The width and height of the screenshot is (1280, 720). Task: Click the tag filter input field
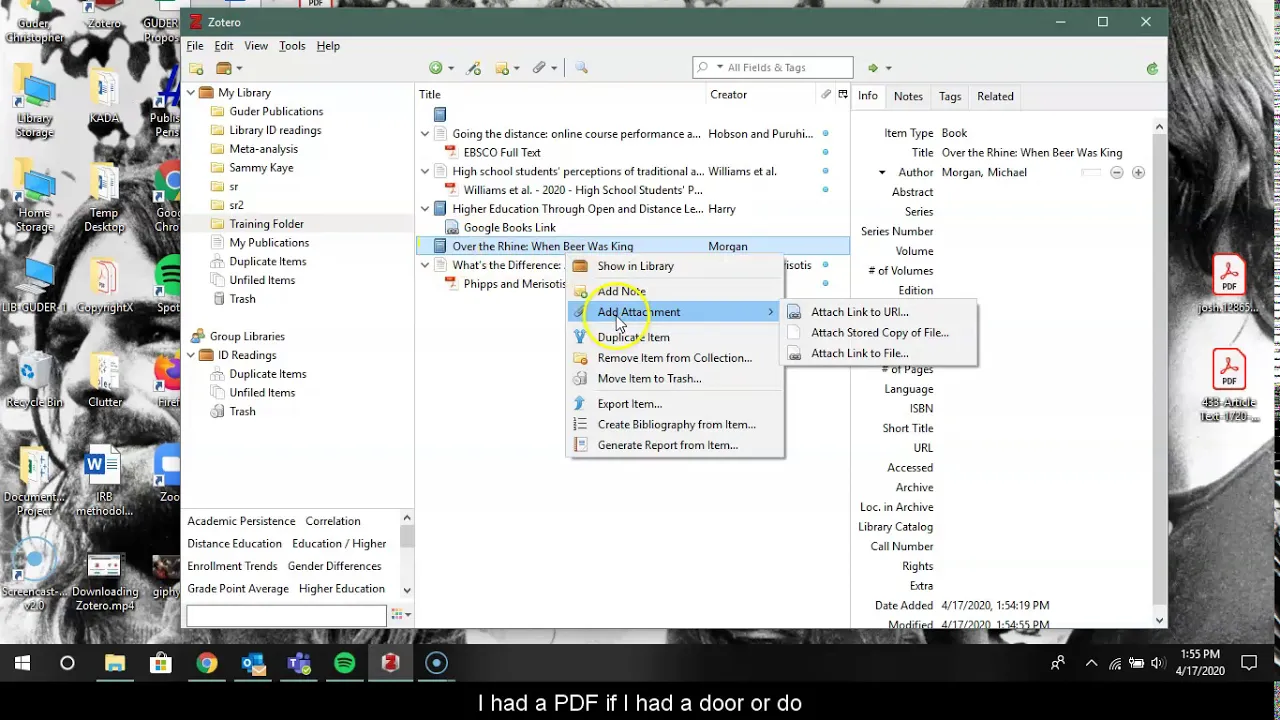tap(286, 615)
